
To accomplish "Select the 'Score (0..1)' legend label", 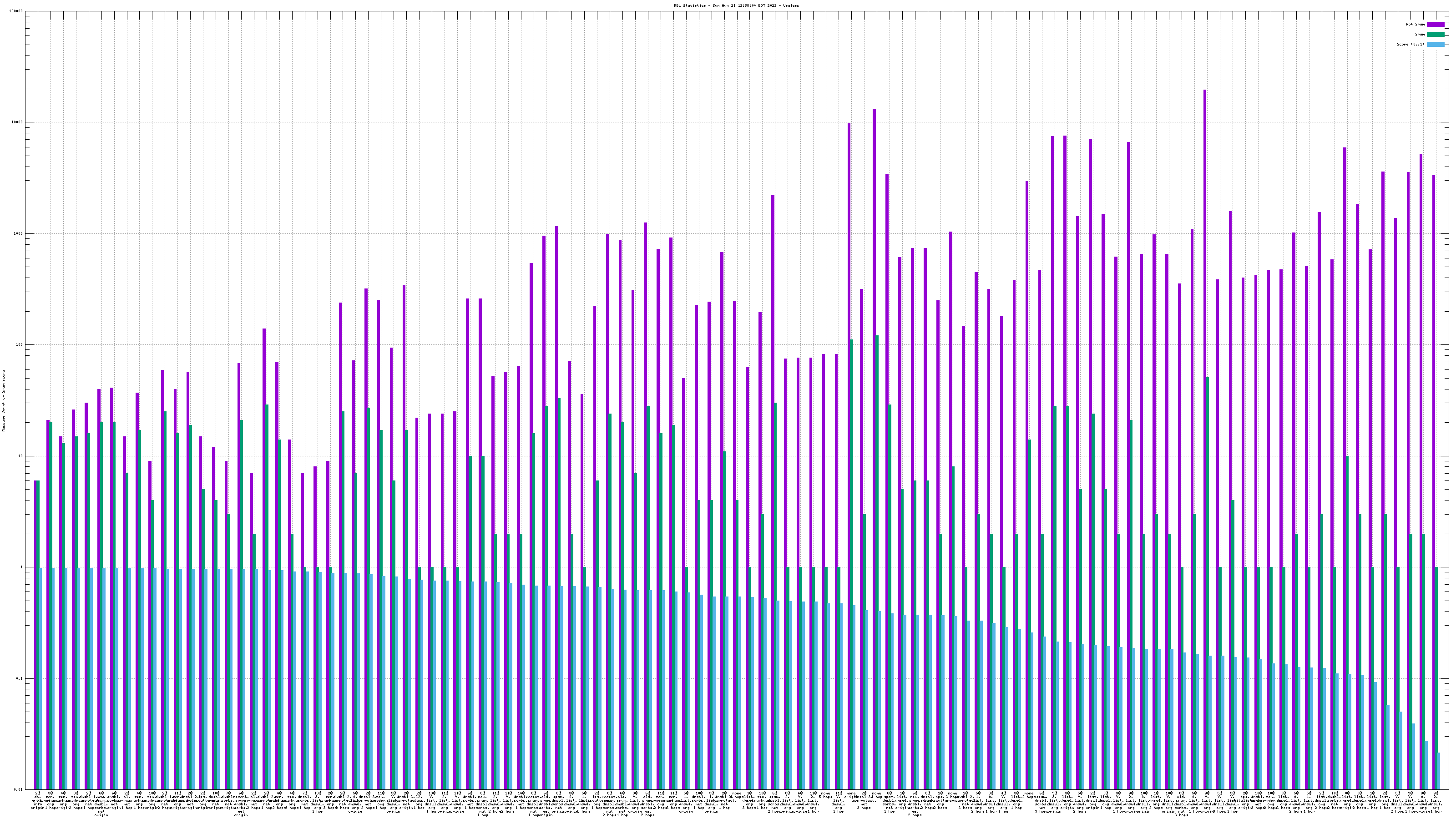I will tap(1410, 44).
